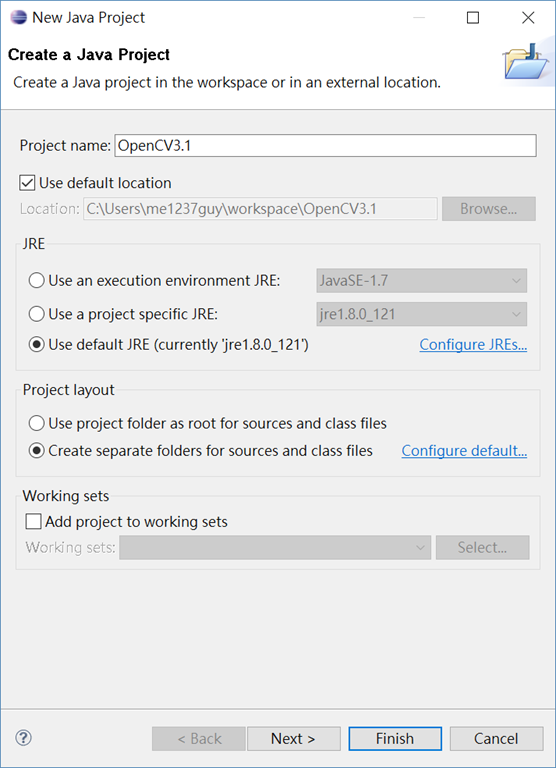The image size is (556, 768).
Task: Open the JavaSE-1.7 execution environment dropdown
Action: click(x=422, y=281)
